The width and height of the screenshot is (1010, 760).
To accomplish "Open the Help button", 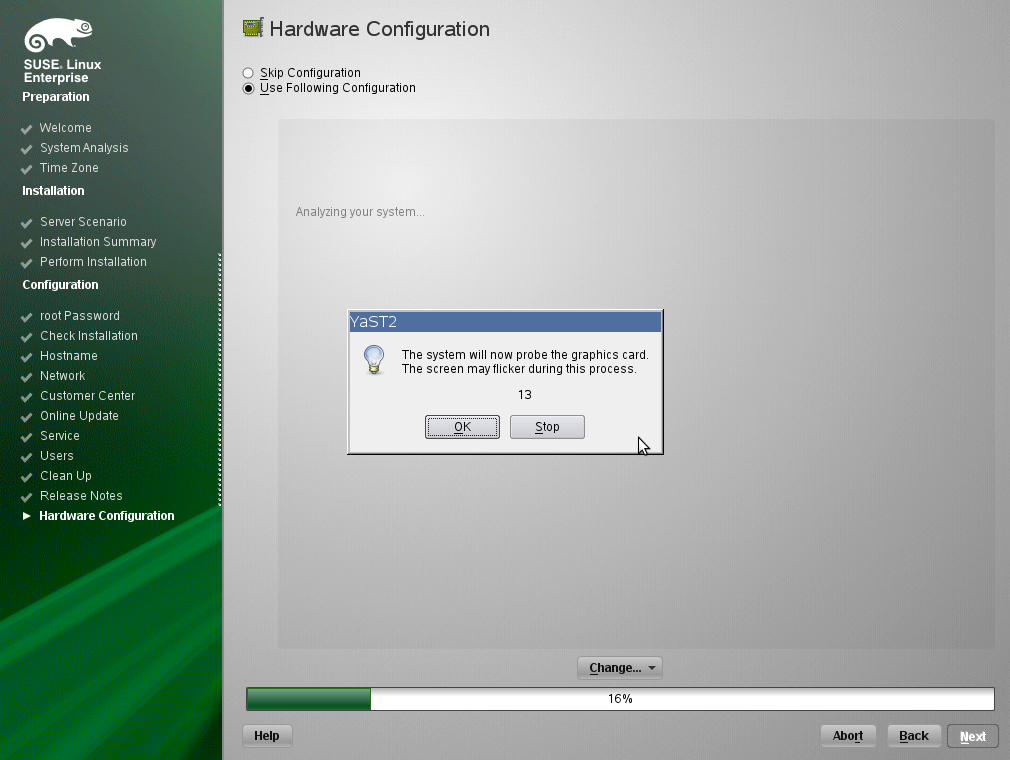I will point(267,736).
